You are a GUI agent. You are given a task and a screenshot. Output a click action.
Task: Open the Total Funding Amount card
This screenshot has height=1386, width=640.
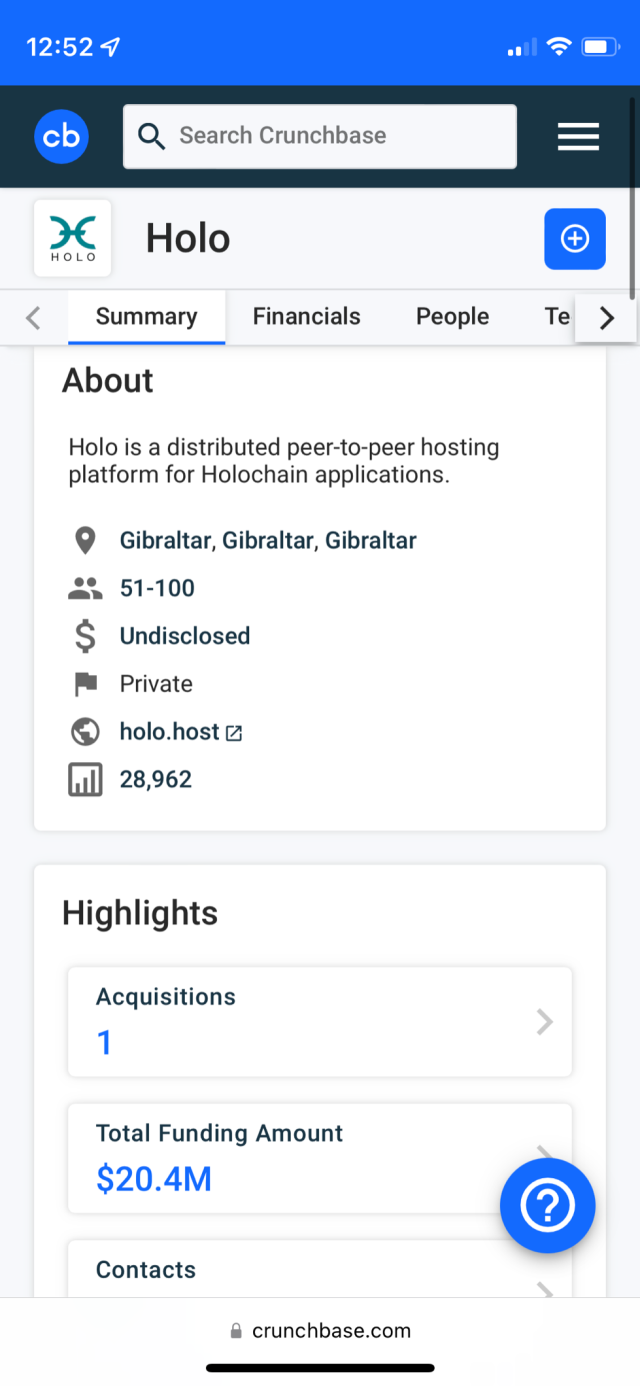tap(320, 1158)
